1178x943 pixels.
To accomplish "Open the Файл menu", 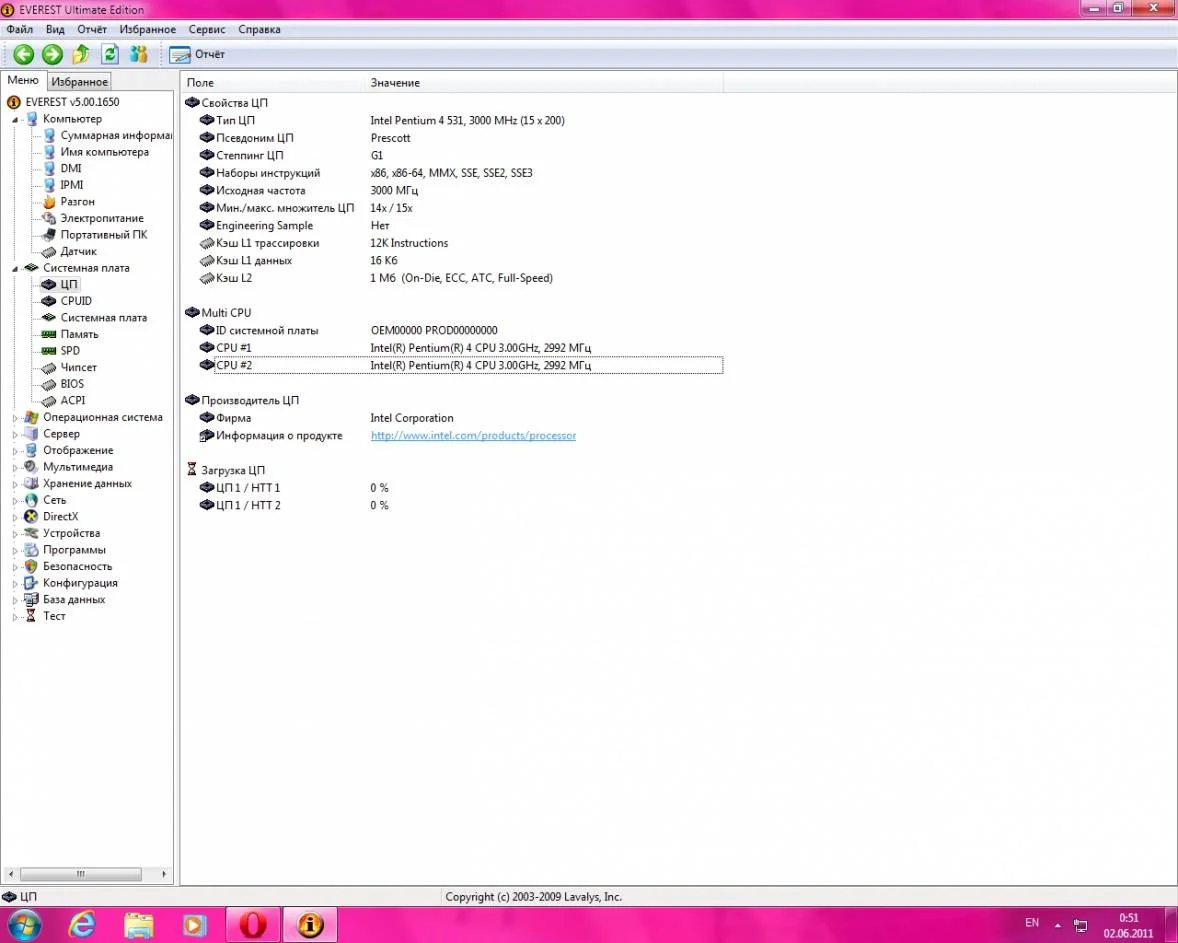I will coord(20,29).
